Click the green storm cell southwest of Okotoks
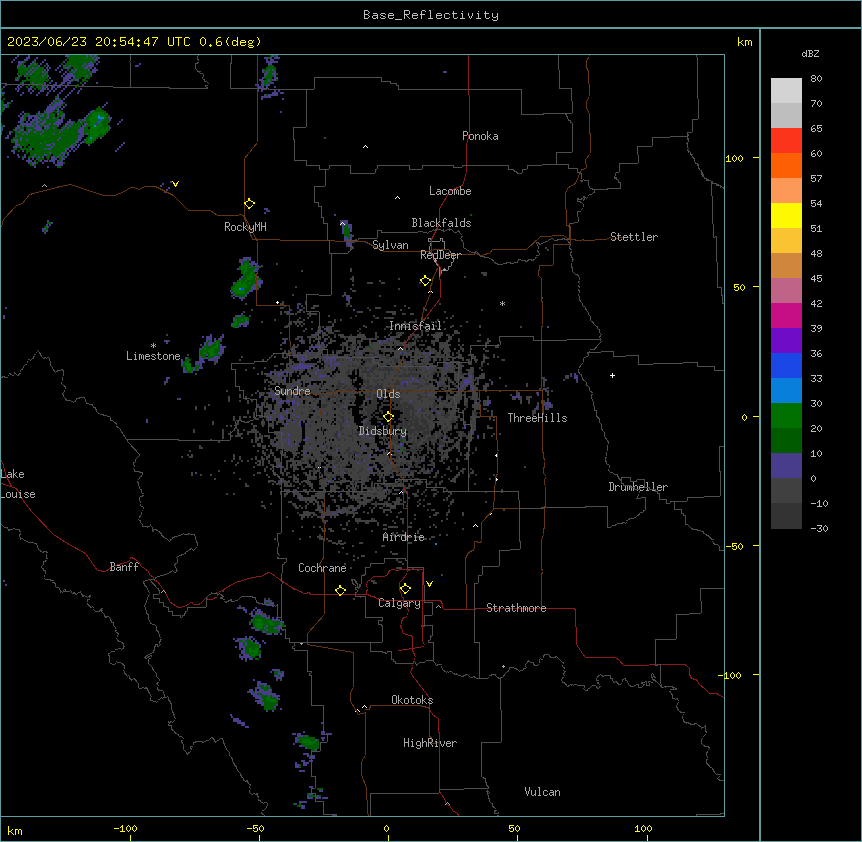The image size is (862, 842). 308,742
